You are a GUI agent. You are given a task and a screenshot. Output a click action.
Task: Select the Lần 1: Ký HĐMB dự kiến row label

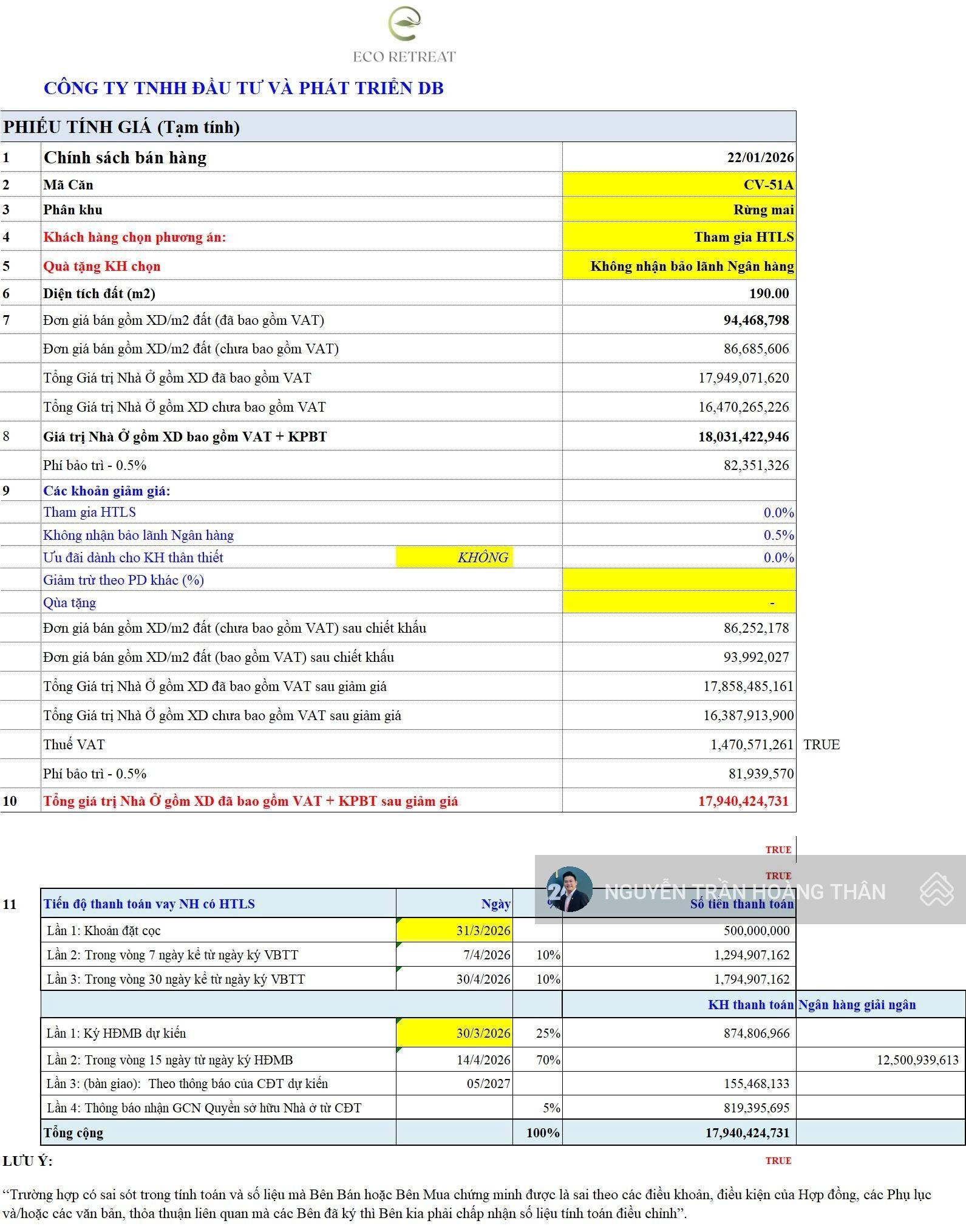(116, 1033)
